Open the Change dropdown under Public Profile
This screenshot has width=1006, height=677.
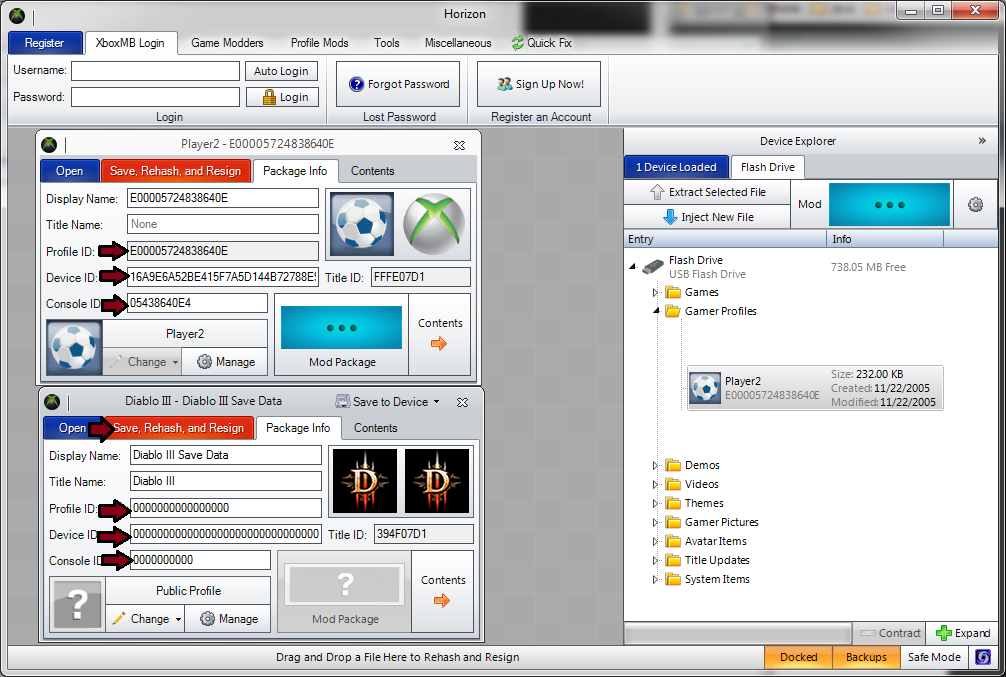pos(178,619)
